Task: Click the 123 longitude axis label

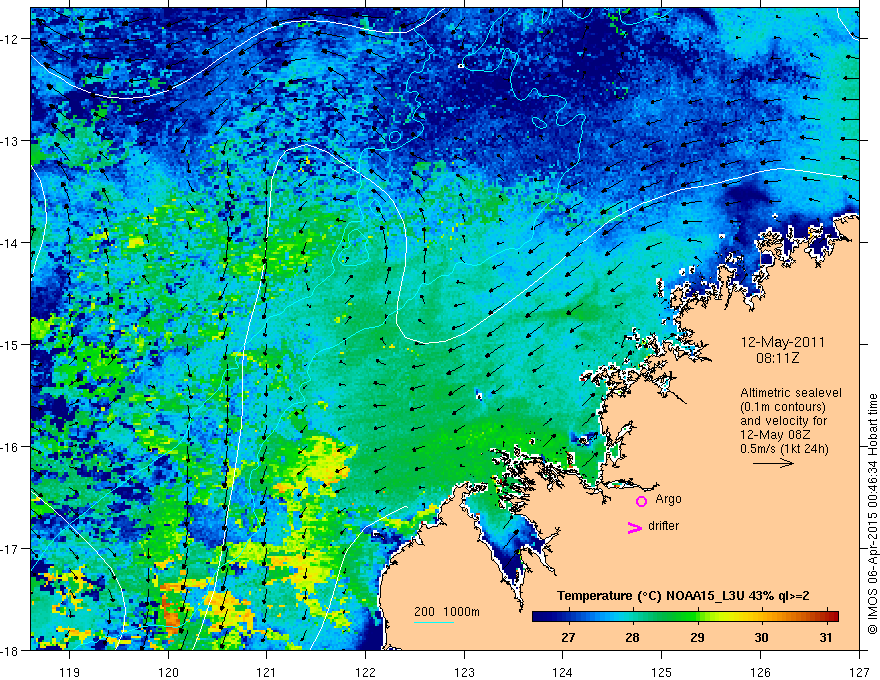Action: [464, 672]
